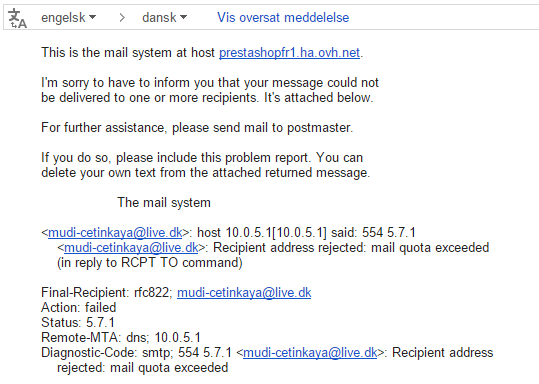This screenshot has width=539, height=384.
Task: Click the 'Remote-MTA: dns; 10.0.5.1' line
Action: [121, 338]
